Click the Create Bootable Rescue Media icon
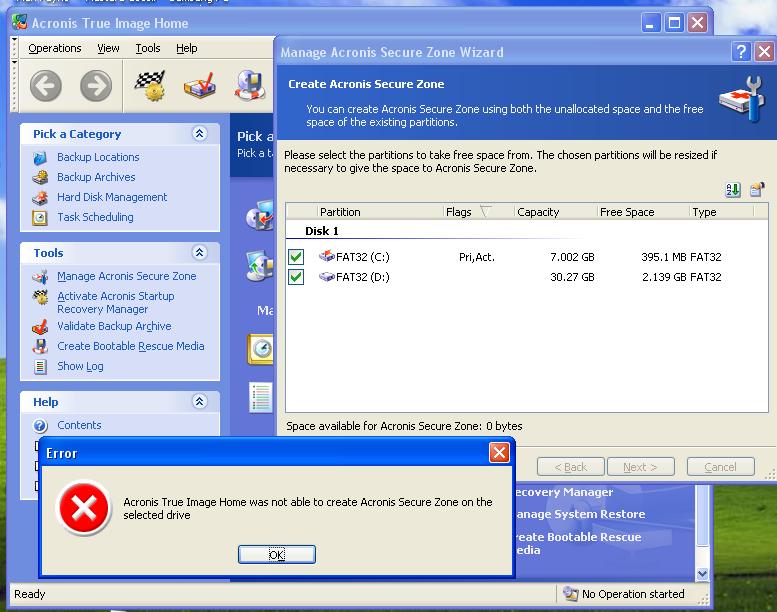The image size is (777, 612). 40,346
